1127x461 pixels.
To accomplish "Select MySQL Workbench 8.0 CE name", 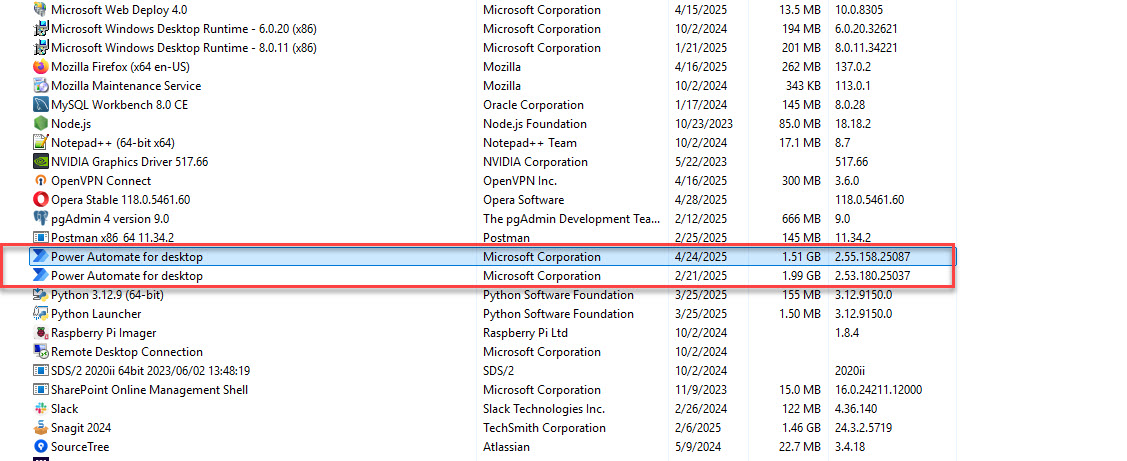I will (x=119, y=104).
